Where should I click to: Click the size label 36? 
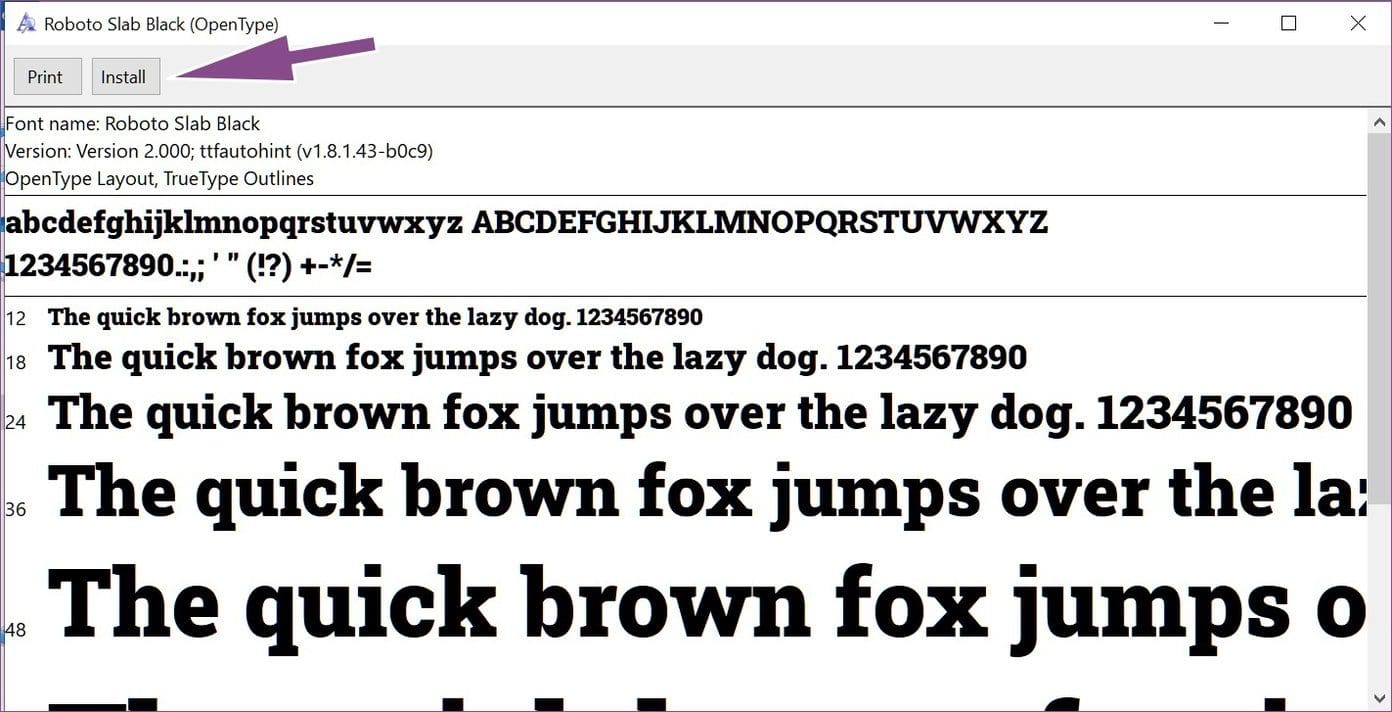16,509
